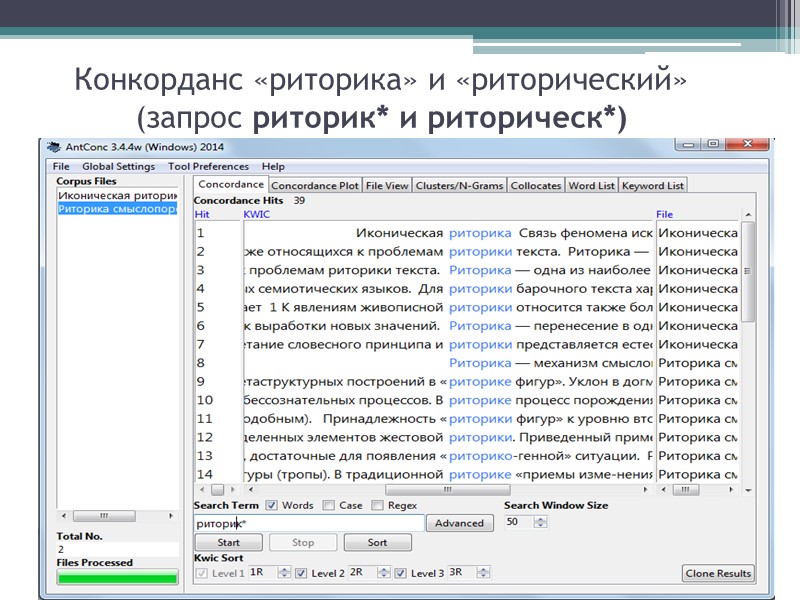The height and width of the screenshot is (600, 800).
Task: Click the AntConc application icon in title bar
Action: click(x=53, y=147)
